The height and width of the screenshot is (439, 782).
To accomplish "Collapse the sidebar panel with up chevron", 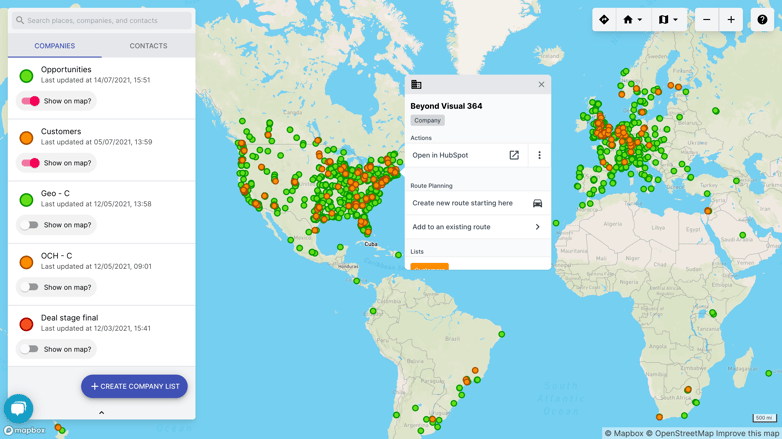I will pyautogui.click(x=102, y=413).
